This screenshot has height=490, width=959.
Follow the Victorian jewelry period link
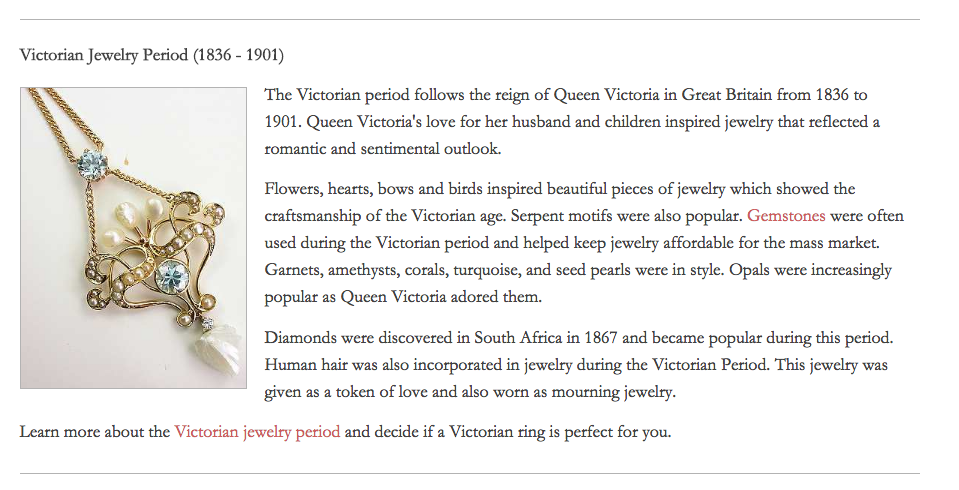257,432
